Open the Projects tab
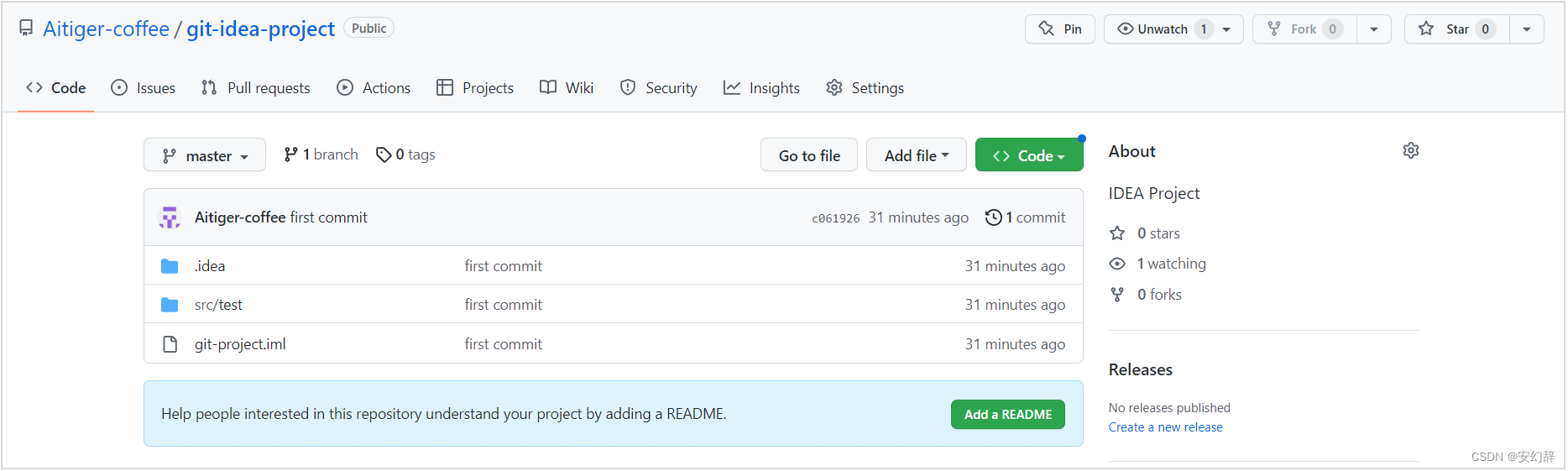This screenshot has width=1568, height=471. 475,88
